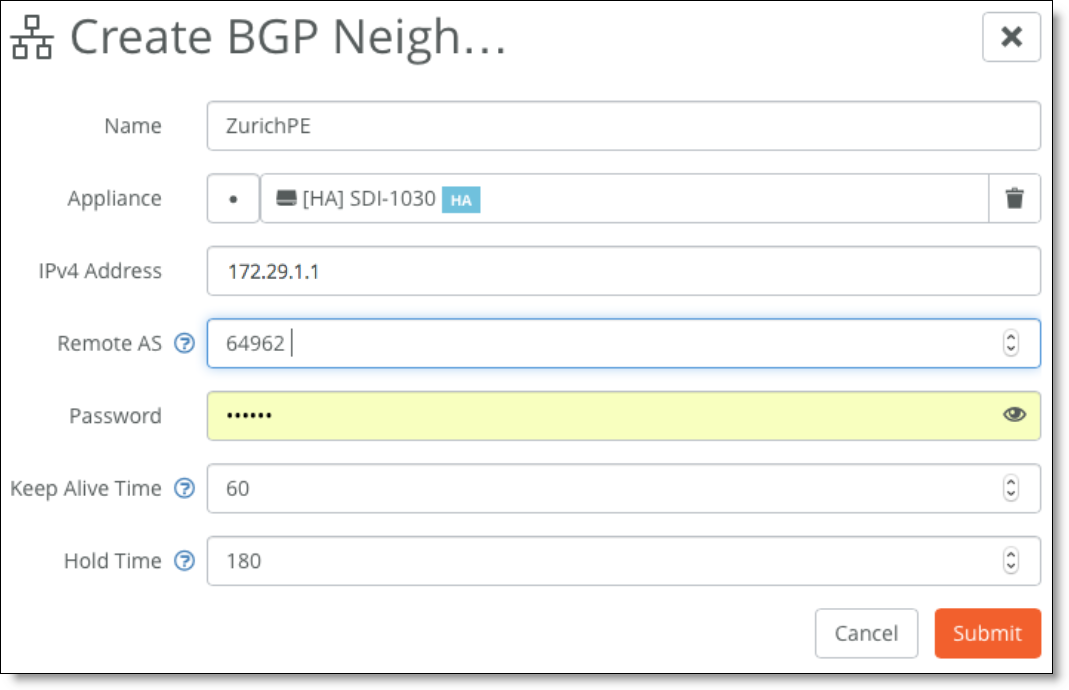
Task: Click the Hold Time field showing 180
Action: pos(624,560)
